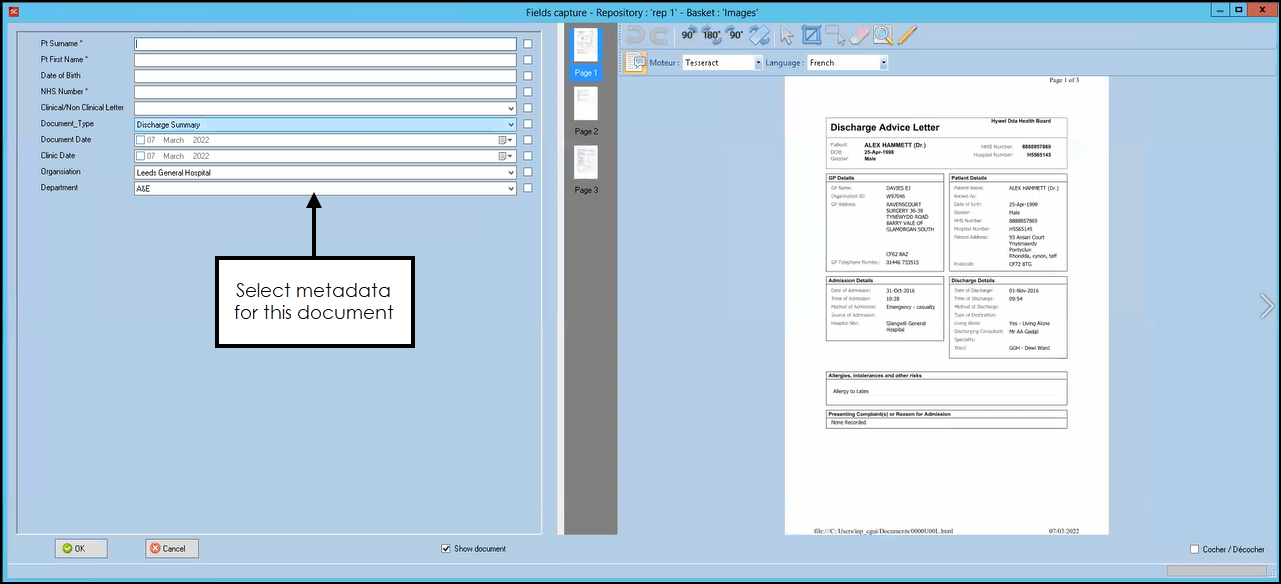This screenshot has width=1281, height=584.
Task: Toggle the Cocher / Décocher checkbox
Action: (x=1195, y=549)
